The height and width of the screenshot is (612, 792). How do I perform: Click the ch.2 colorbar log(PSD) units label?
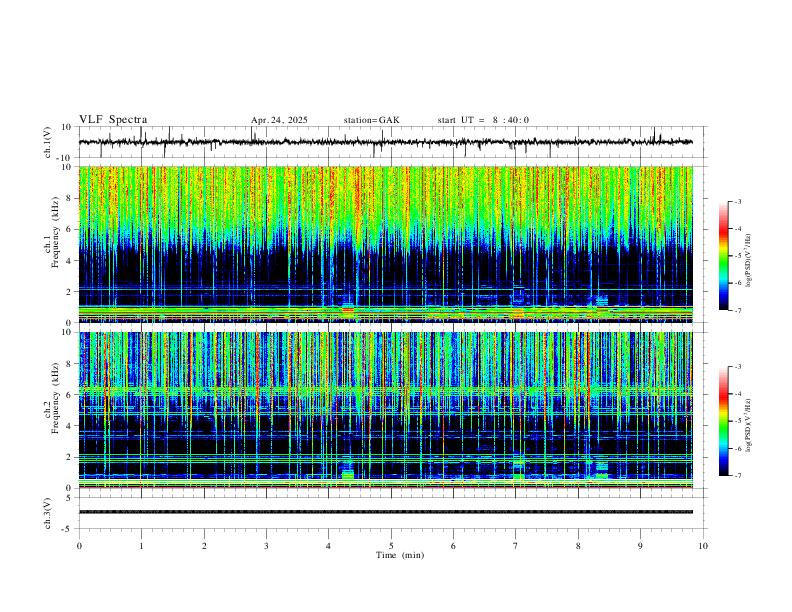pos(749,425)
